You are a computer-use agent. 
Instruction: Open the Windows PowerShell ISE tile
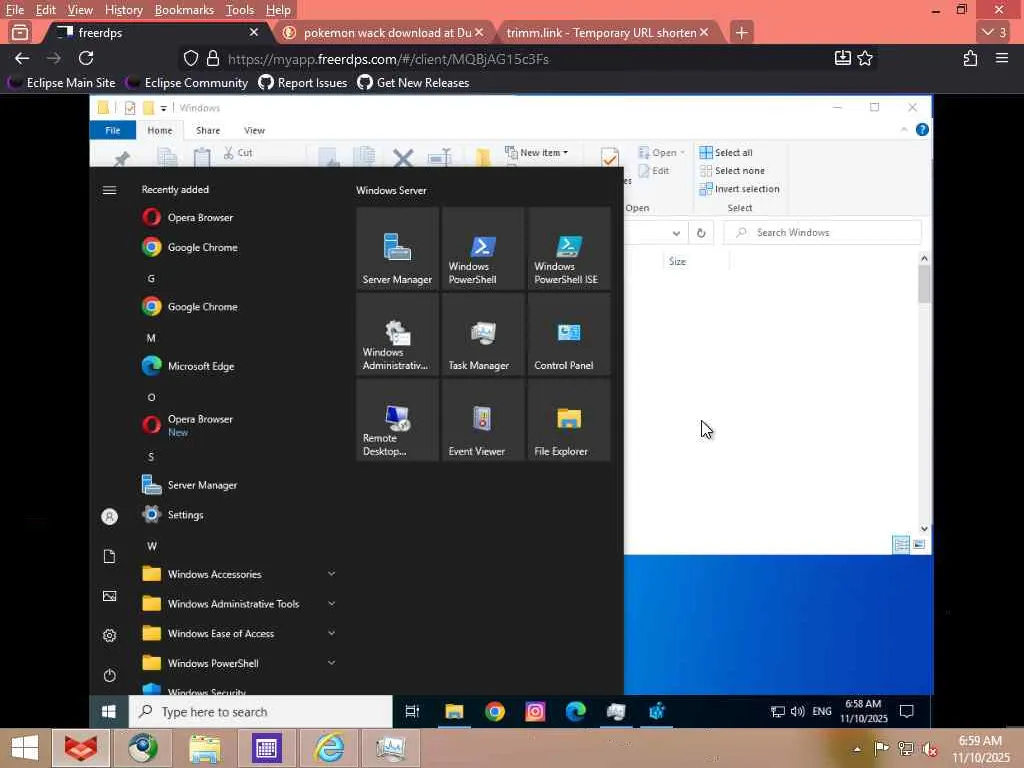[569, 248]
